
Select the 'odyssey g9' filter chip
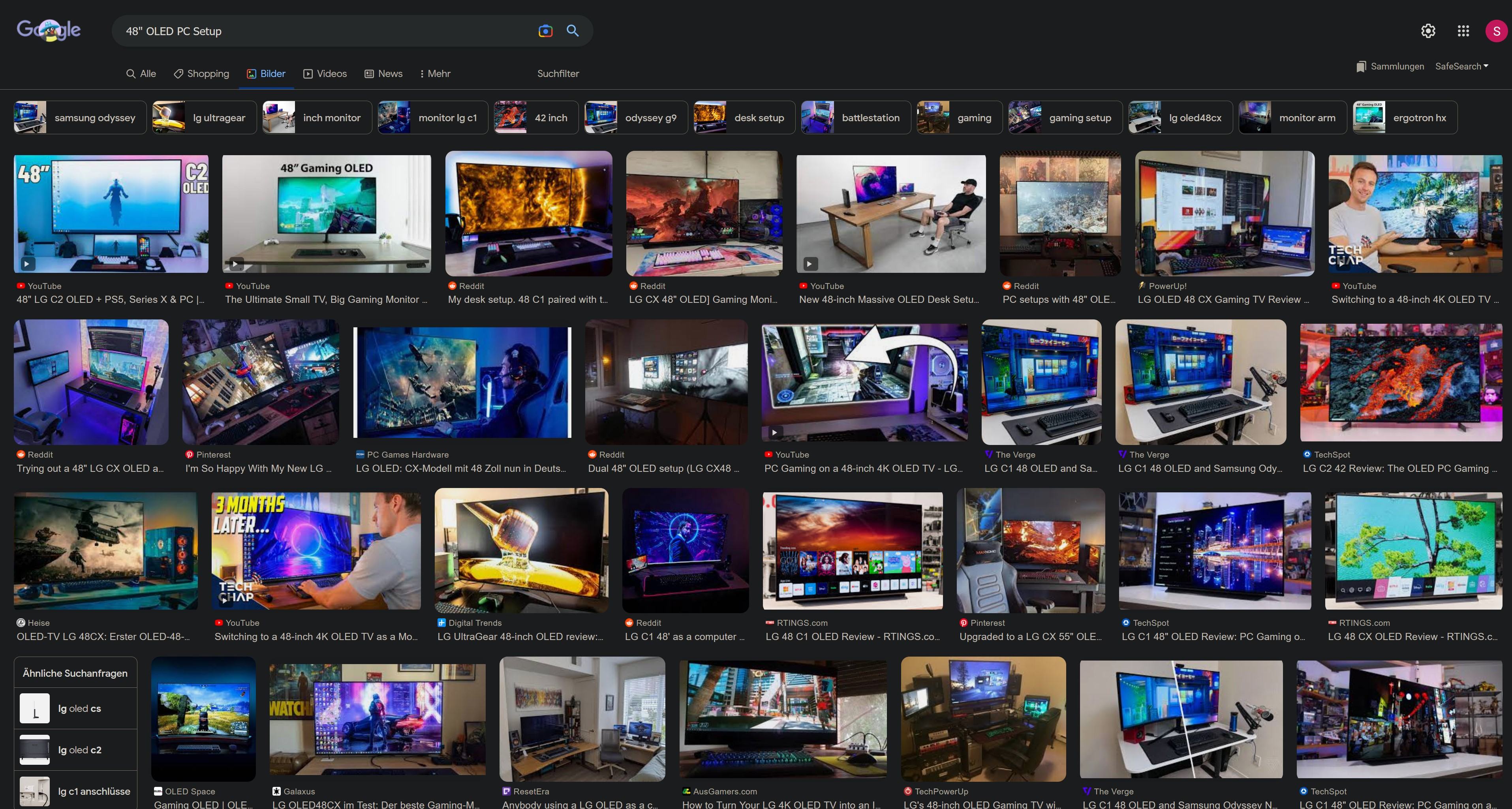(636, 117)
